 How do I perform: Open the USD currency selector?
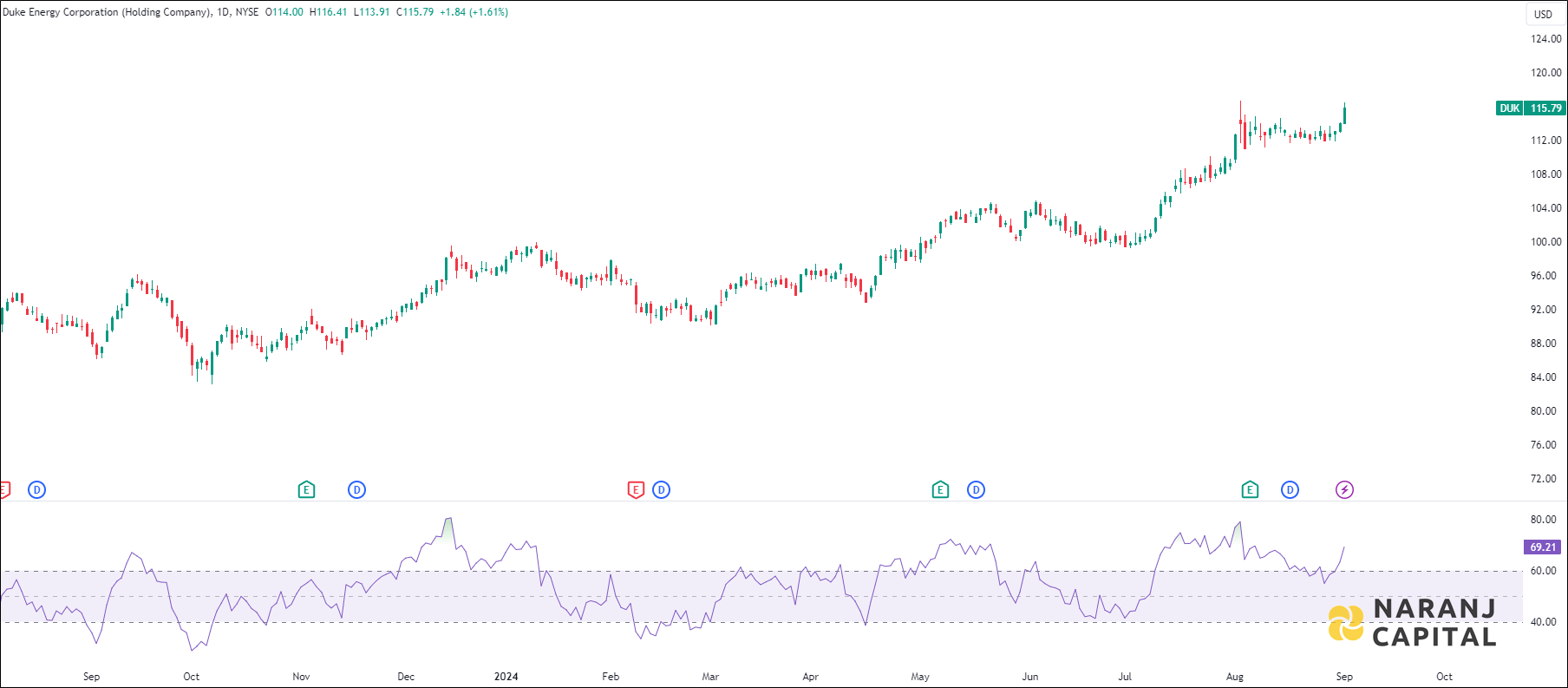click(x=1543, y=14)
